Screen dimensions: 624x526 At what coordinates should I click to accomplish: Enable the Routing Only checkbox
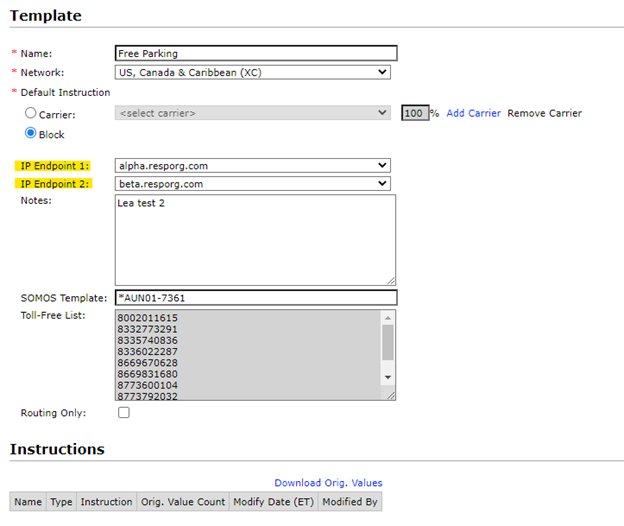[124, 412]
